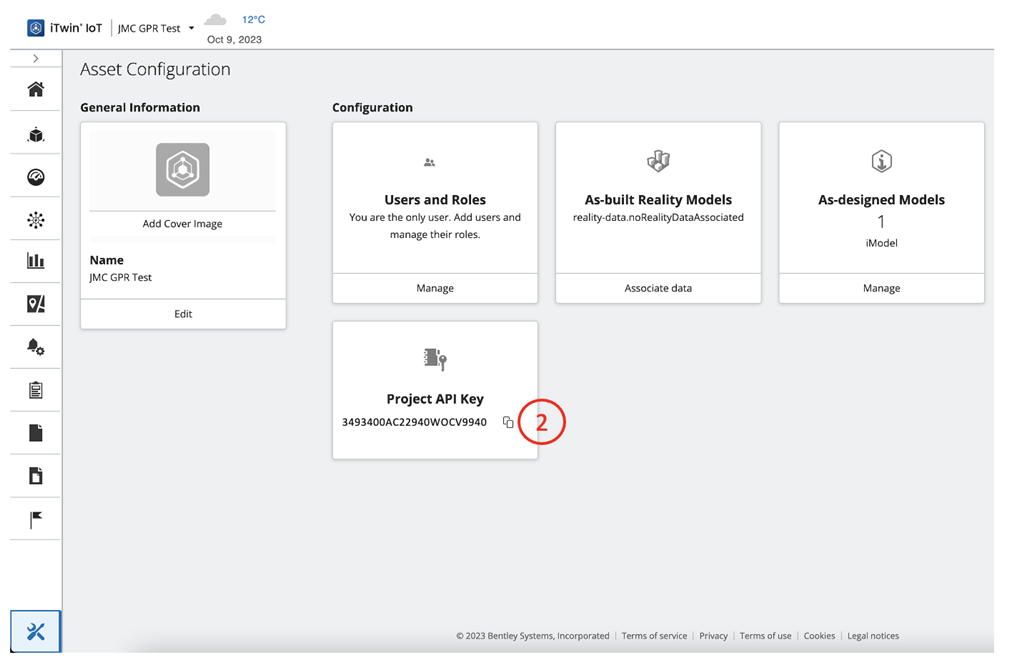Open the JMC GPR Test asset dropdown
This screenshot has height=667, width=1009.
coord(155,27)
